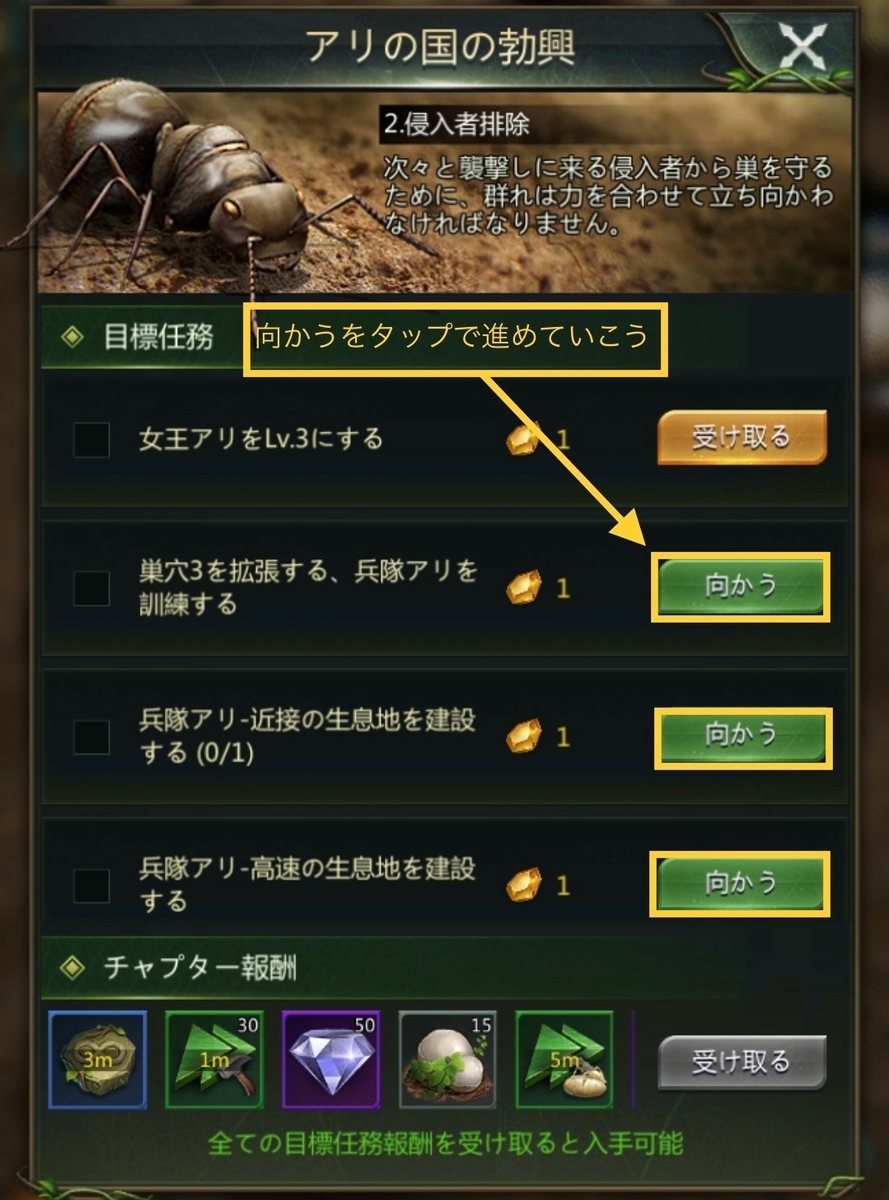This screenshot has height=1200, width=889.
Task: Tap 向かう for 巣穴3を拡張する task
Action: tap(741, 587)
